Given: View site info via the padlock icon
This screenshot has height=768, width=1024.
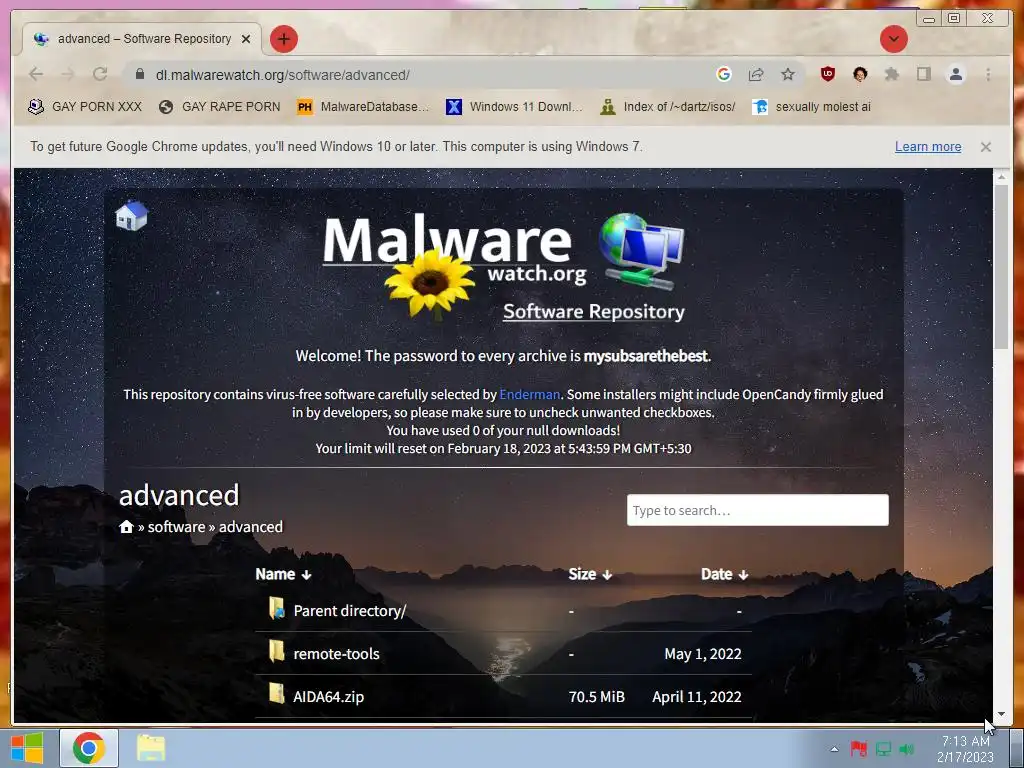Looking at the screenshot, I should coord(140,74).
